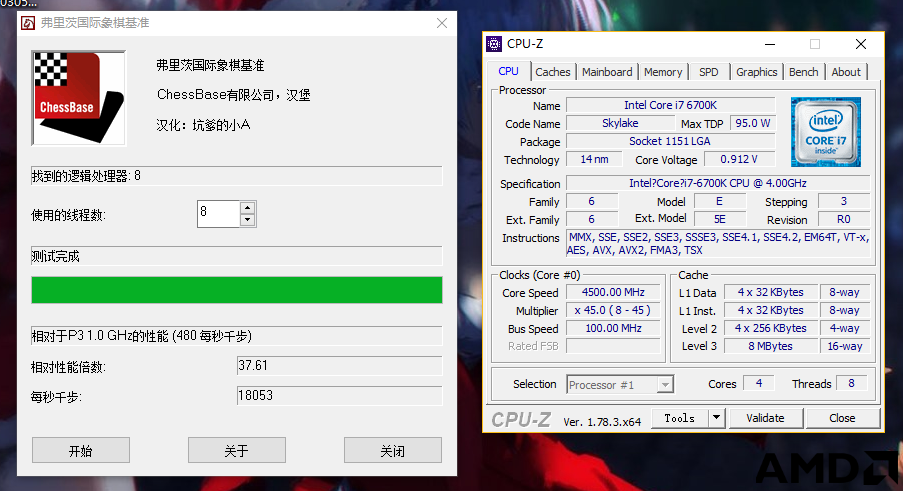This screenshot has height=491, width=903.
Task: Switch to the Memory tab
Action: (663, 72)
